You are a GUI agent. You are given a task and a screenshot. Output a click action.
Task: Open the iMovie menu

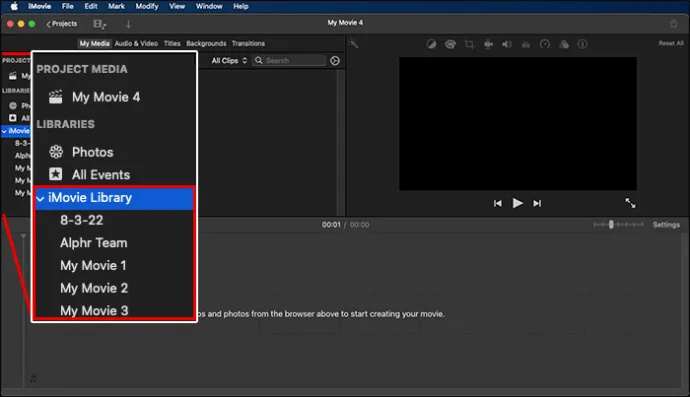coord(40,6)
